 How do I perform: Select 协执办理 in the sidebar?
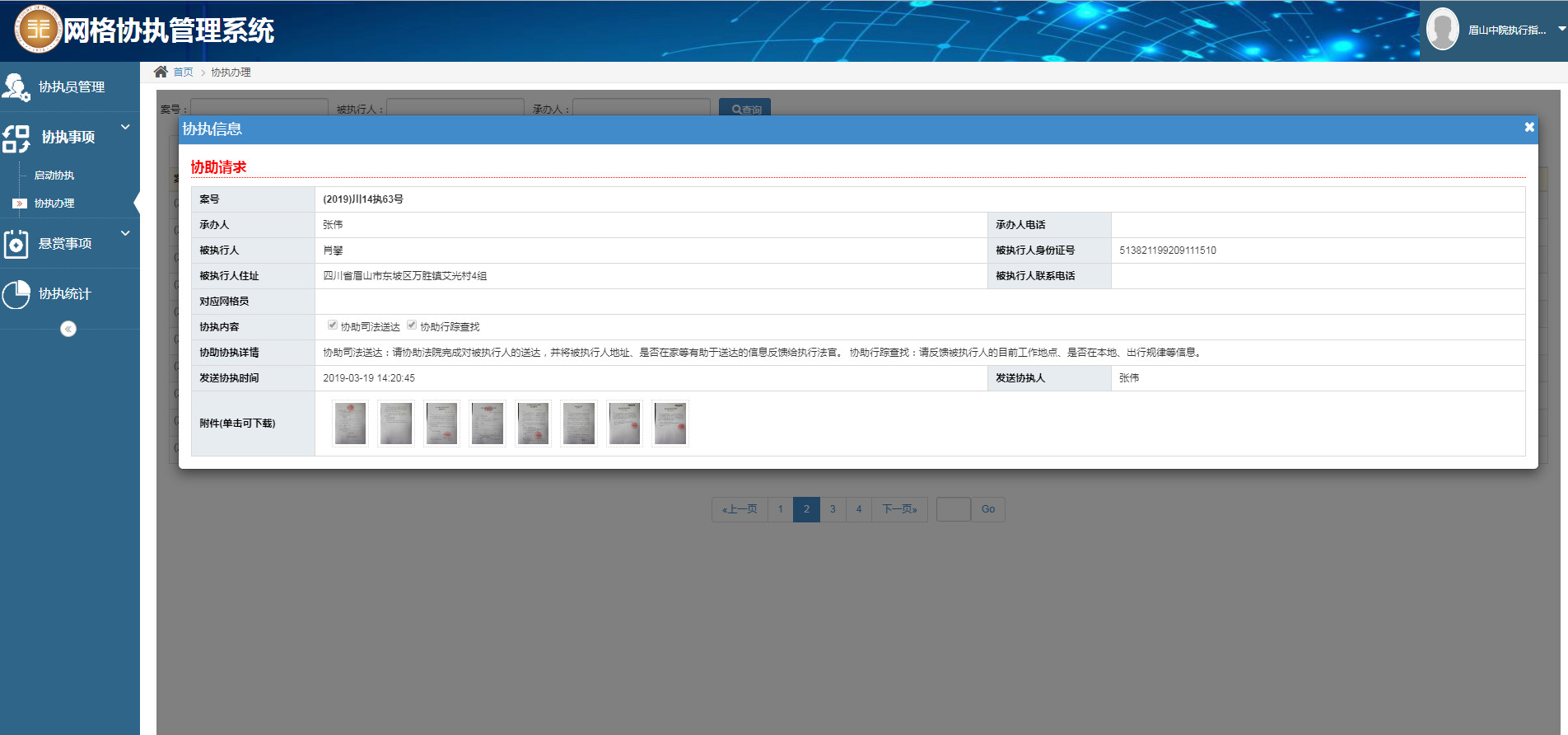(54, 204)
